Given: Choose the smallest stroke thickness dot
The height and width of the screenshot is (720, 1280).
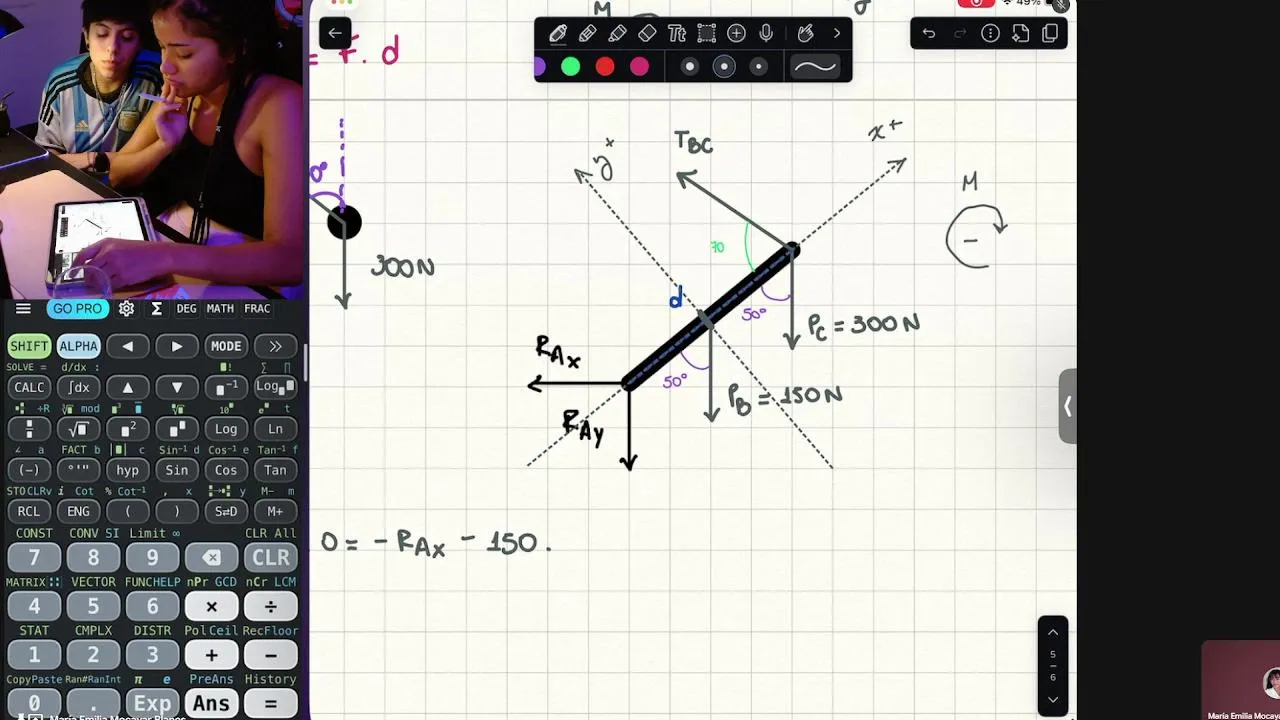Looking at the screenshot, I should point(758,67).
